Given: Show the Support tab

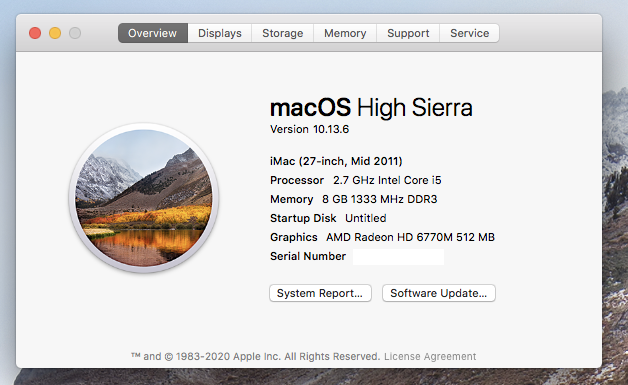Looking at the screenshot, I should (408, 33).
